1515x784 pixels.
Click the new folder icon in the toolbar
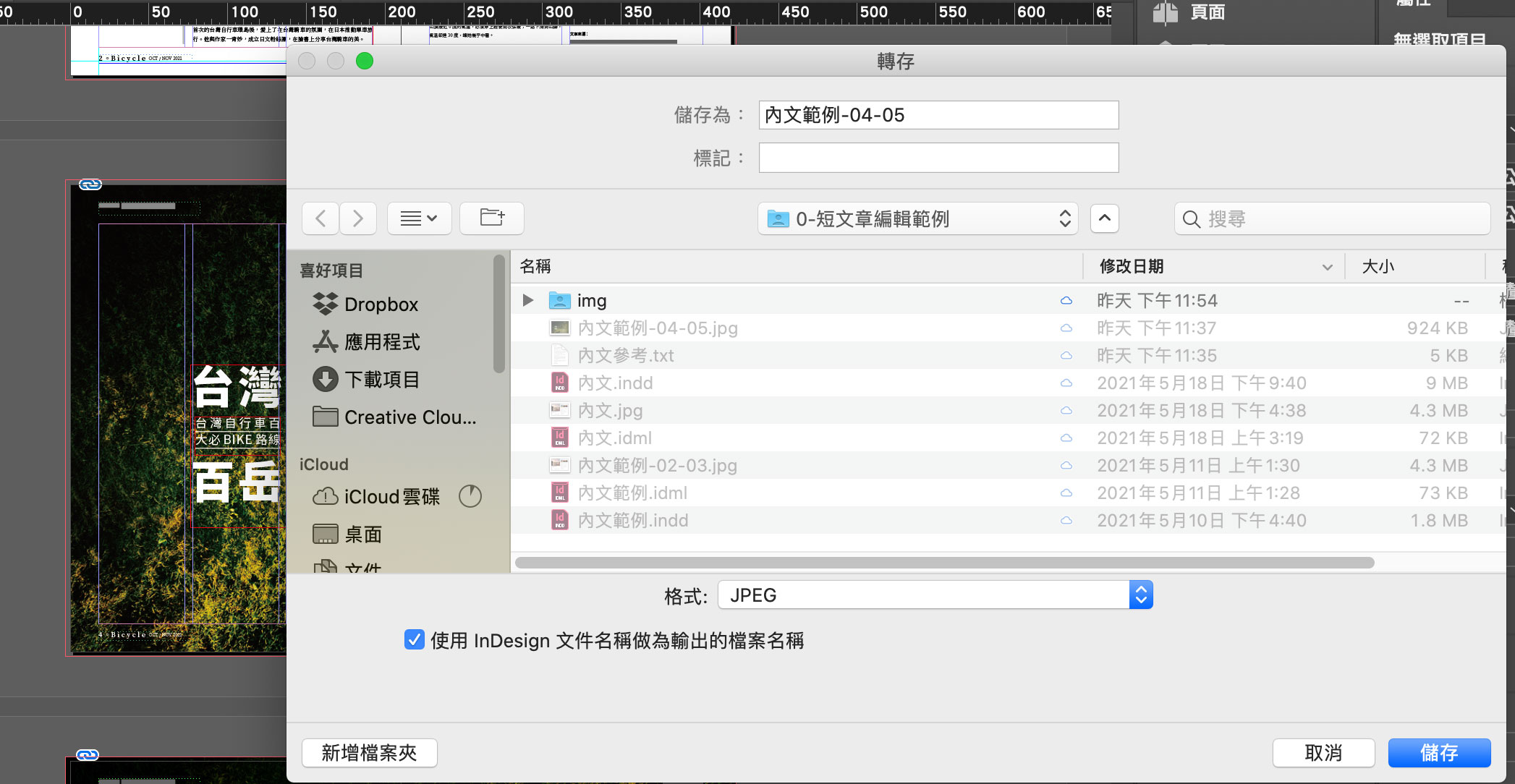[x=492, y=218]
